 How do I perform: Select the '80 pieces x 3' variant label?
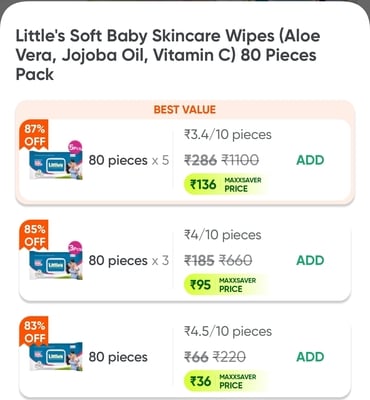pyautogui.click(x=129, y=260)
